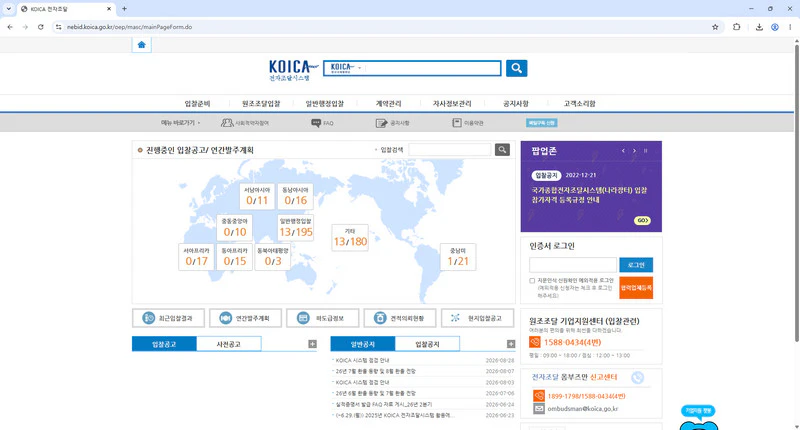
Task: Open notice 26년 7월 환율 동향 및 8월 환율 전망
Action: pos(376,371)
